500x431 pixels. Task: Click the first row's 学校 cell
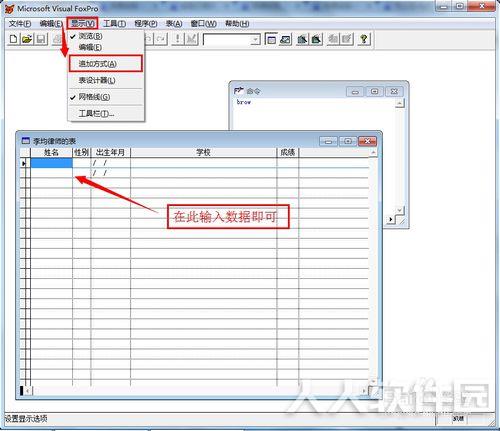coord(203,163)
